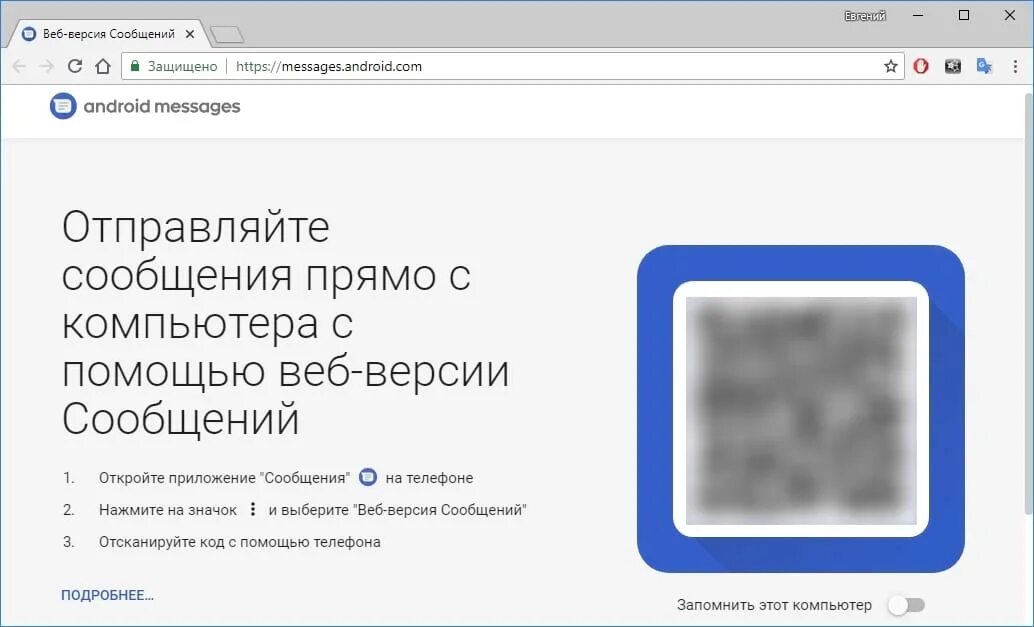This screenshot has width=1034, height=627.
Task: Click 'Отсканируйте код с помощью телефона' text
Action: tap(239, 542)
